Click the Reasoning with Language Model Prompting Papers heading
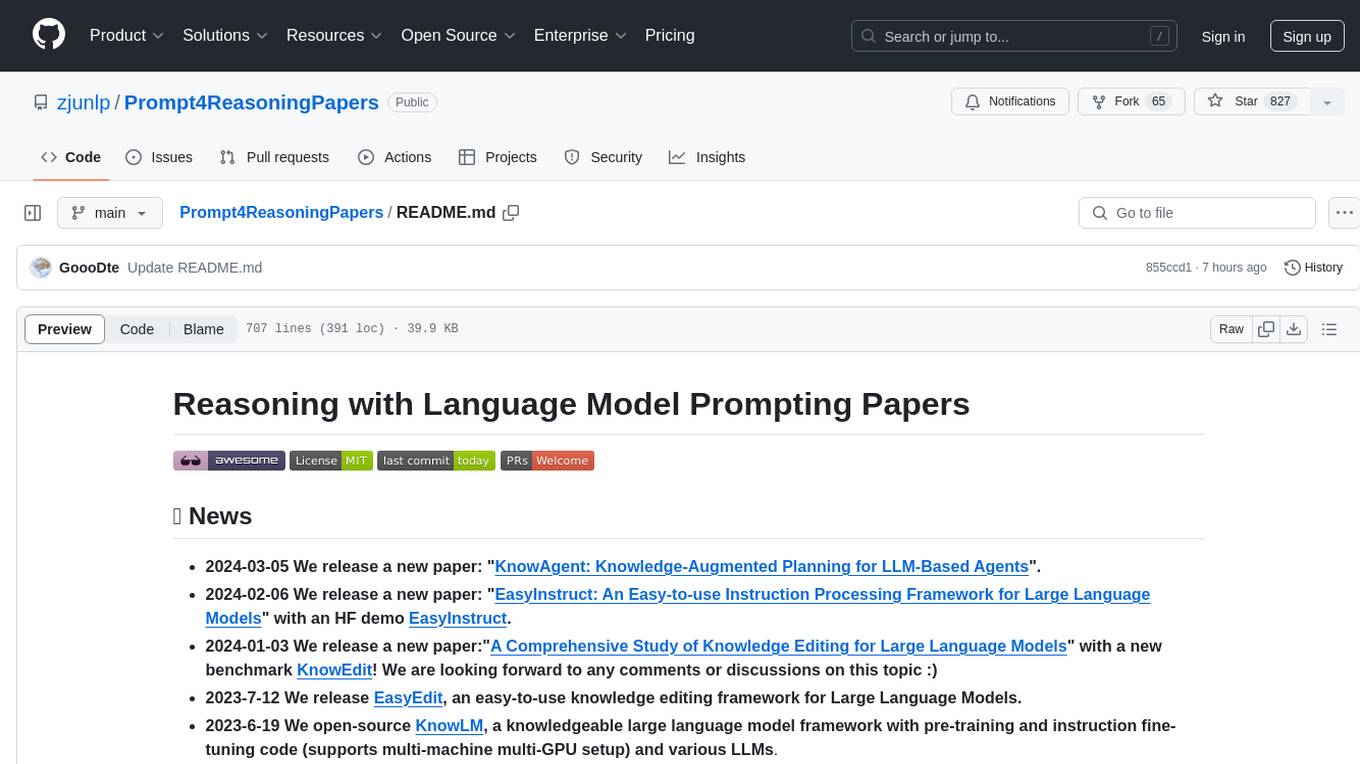 (x=571, y=404)
